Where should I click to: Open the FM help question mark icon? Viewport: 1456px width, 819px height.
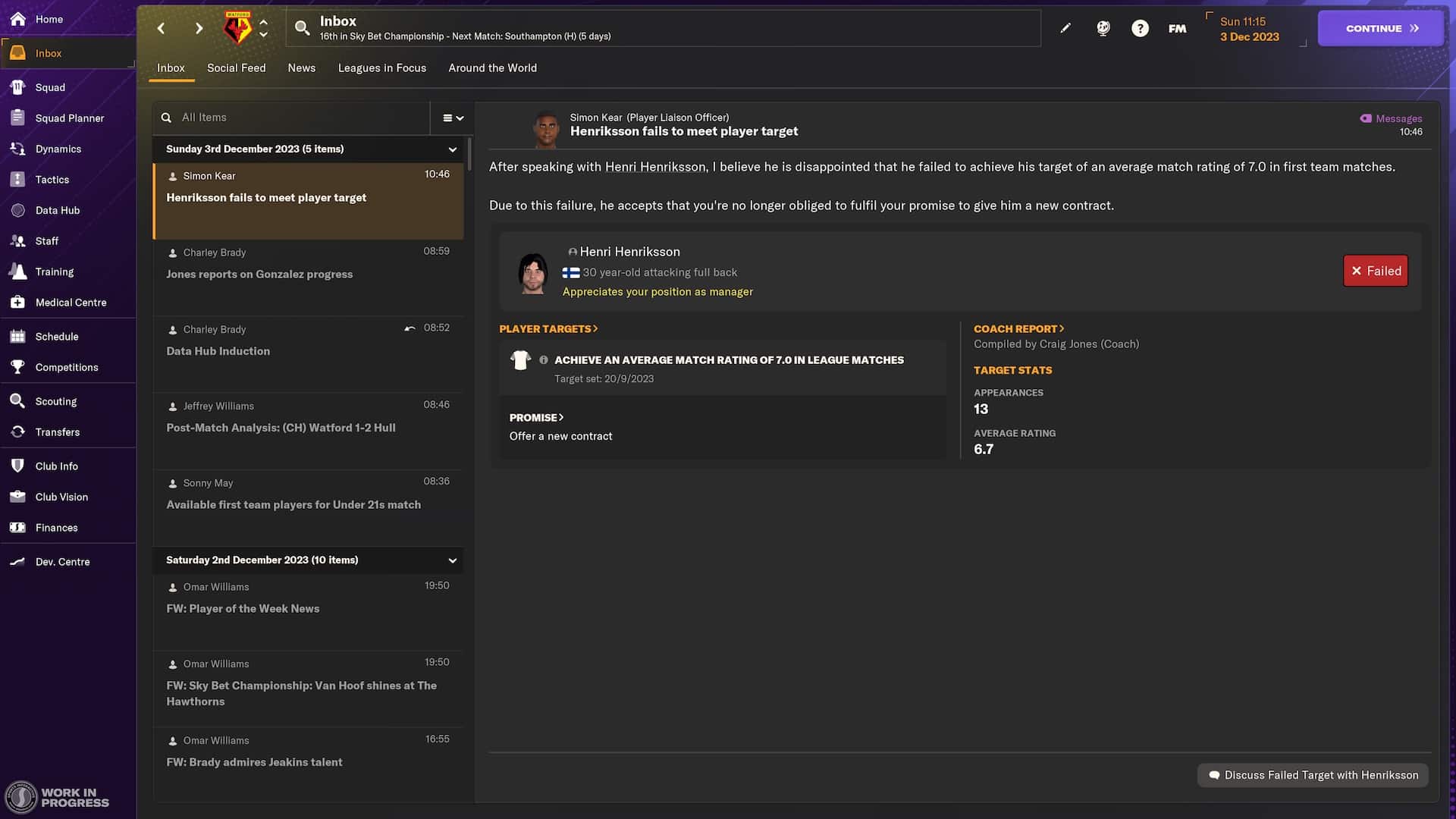coord(1140,27)
